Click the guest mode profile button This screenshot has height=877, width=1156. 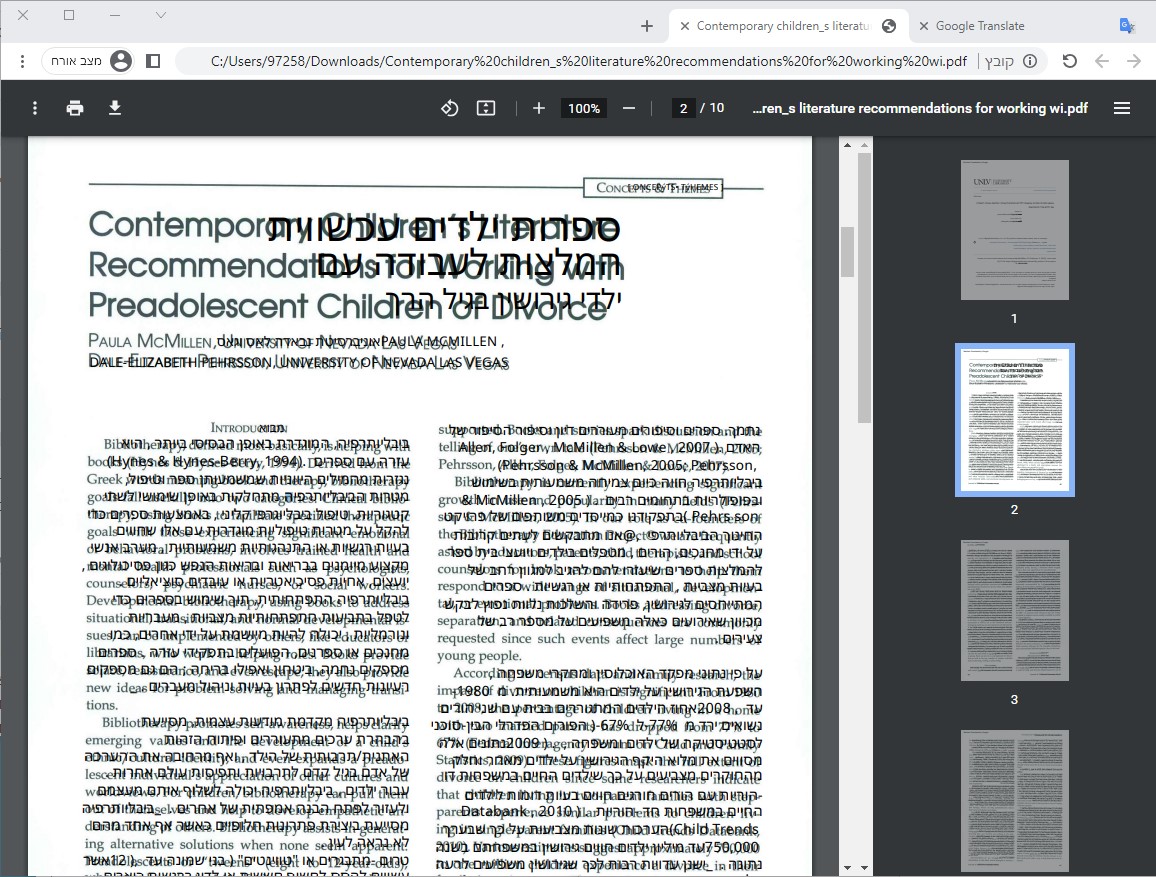[92, 61]
